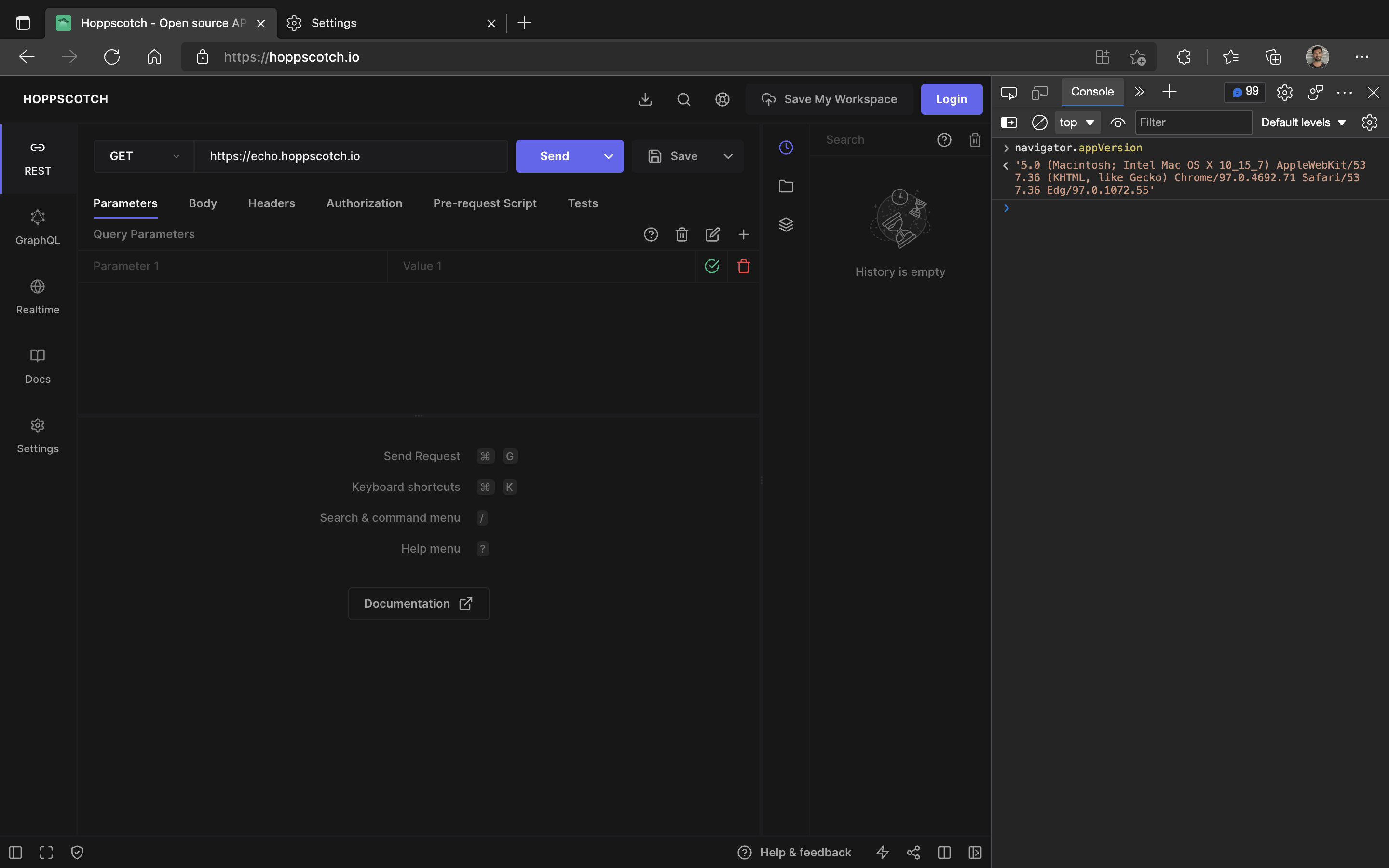Click the install app download icon

[645, 99]
